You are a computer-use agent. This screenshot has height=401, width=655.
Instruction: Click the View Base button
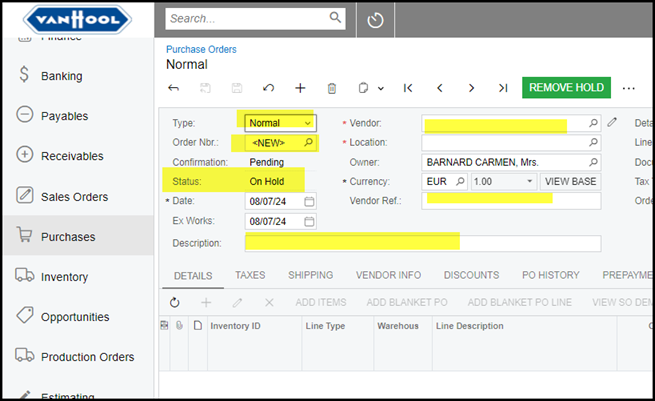click(570, 182)
